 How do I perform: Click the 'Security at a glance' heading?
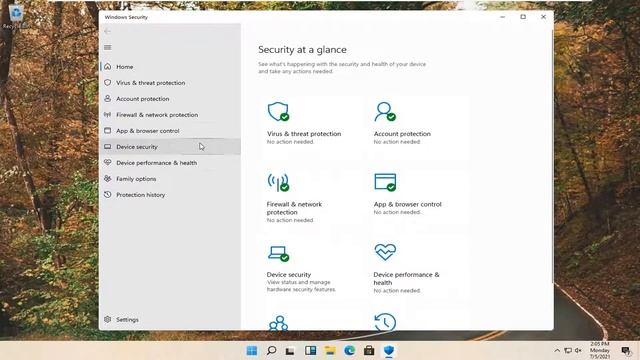[x=302, y=49]
